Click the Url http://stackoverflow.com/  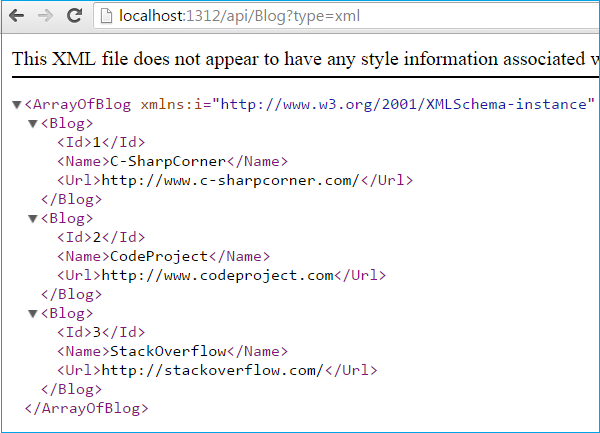point(217,370)
